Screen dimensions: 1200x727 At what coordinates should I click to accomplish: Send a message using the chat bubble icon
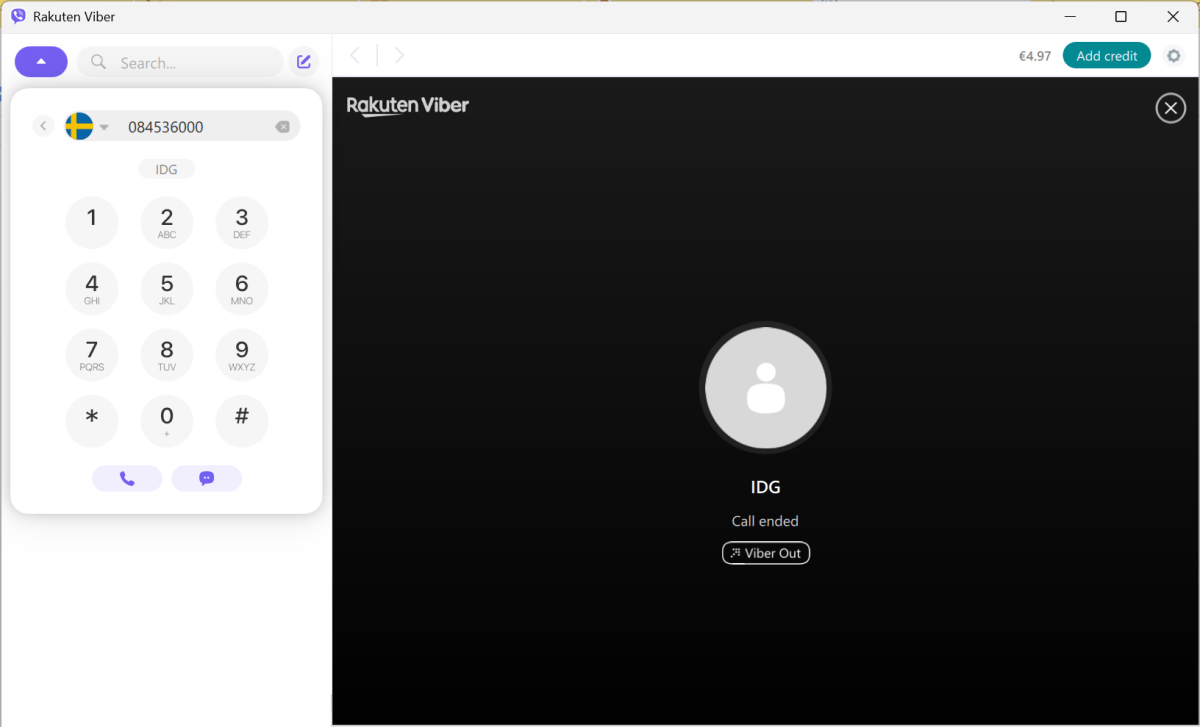point(206,478)
